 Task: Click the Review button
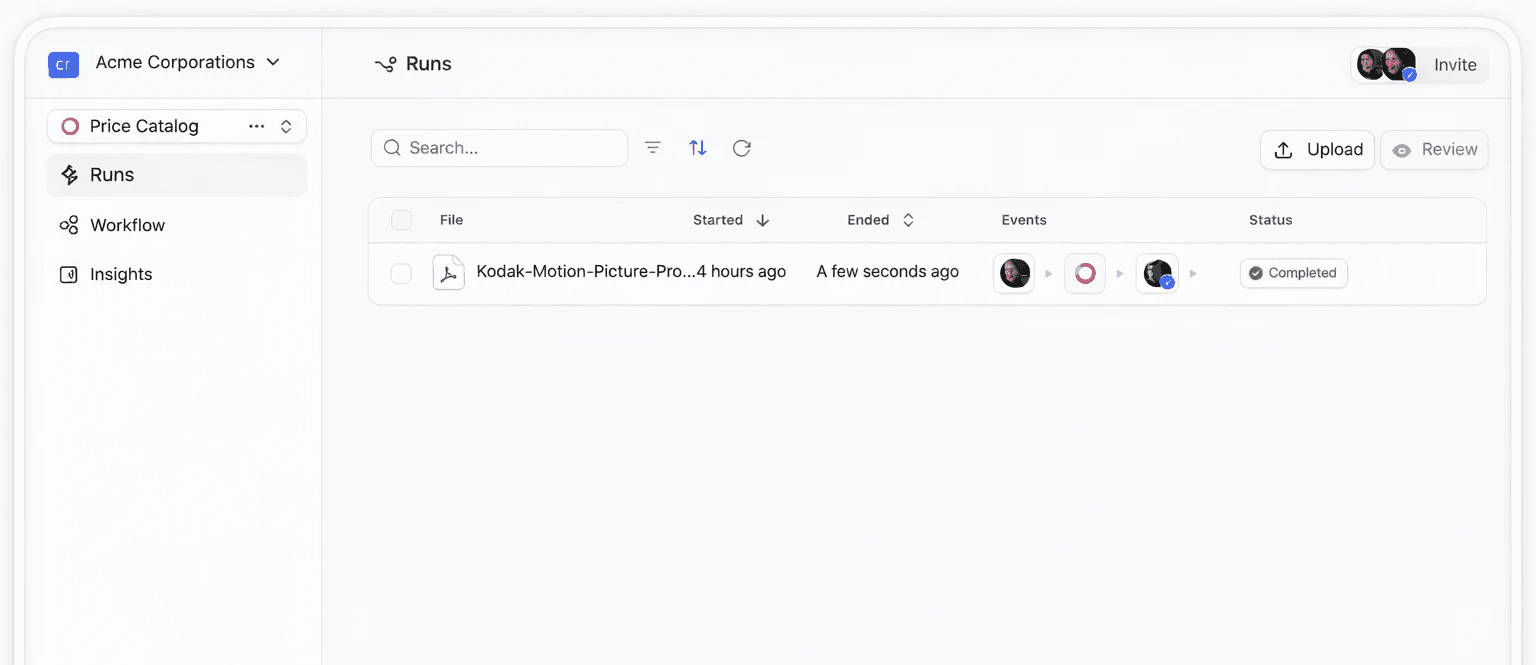tap(1434, 150)
